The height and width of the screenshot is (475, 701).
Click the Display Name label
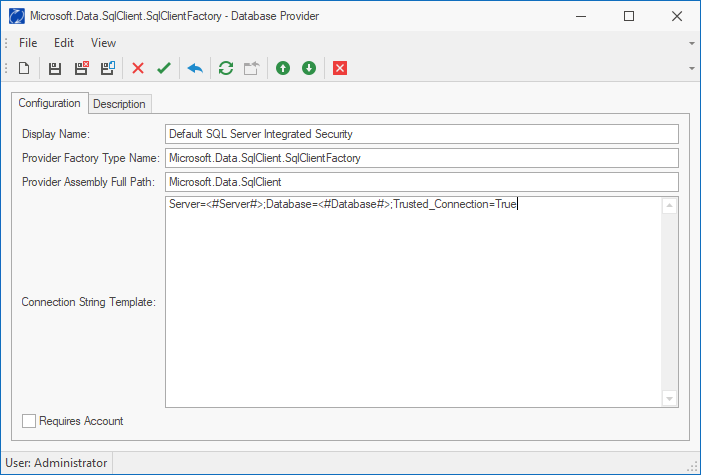coord(56,134)
